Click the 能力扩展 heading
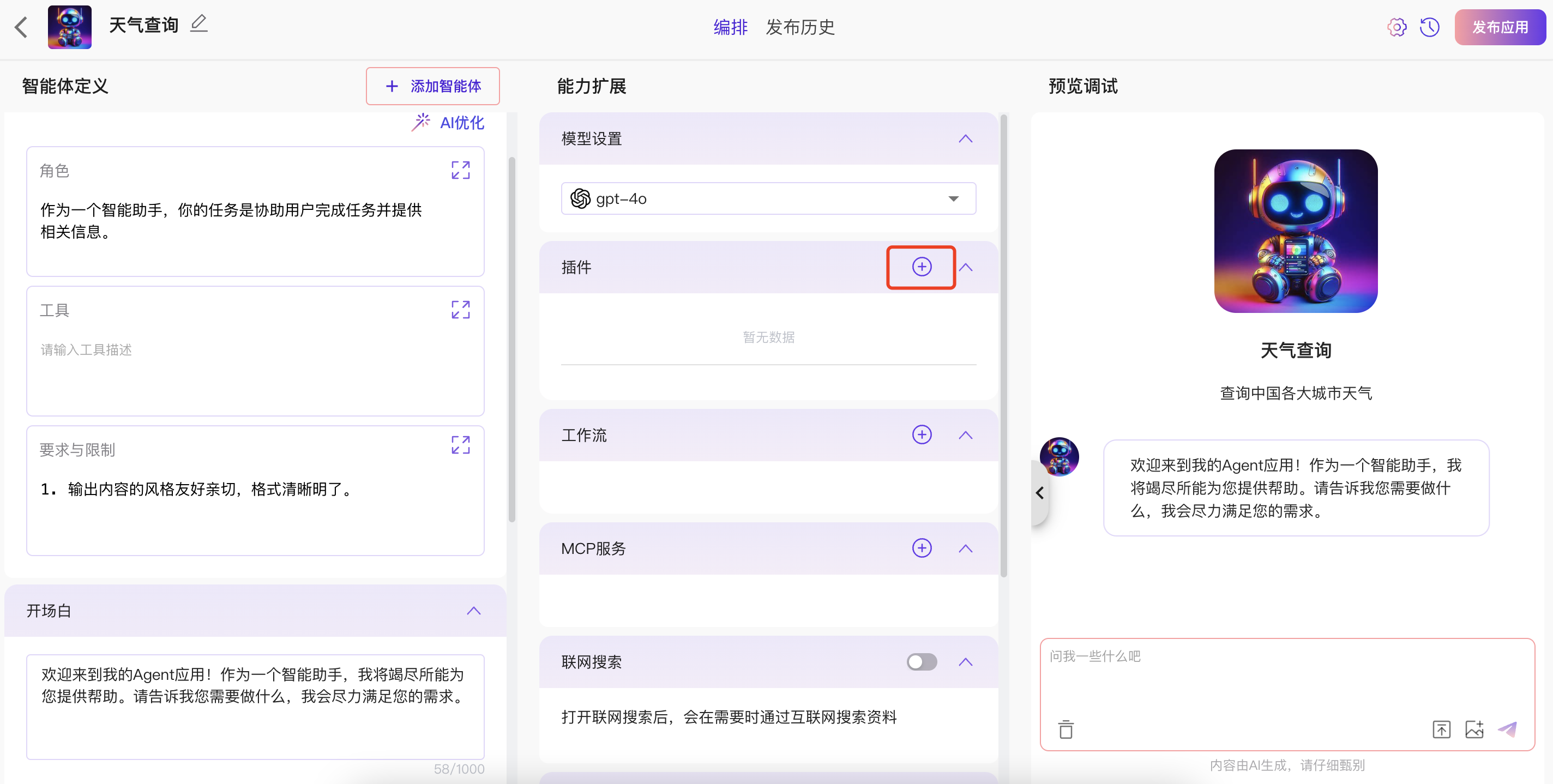The width and height of the screenshot is (1553, 784). pos(592,86)
